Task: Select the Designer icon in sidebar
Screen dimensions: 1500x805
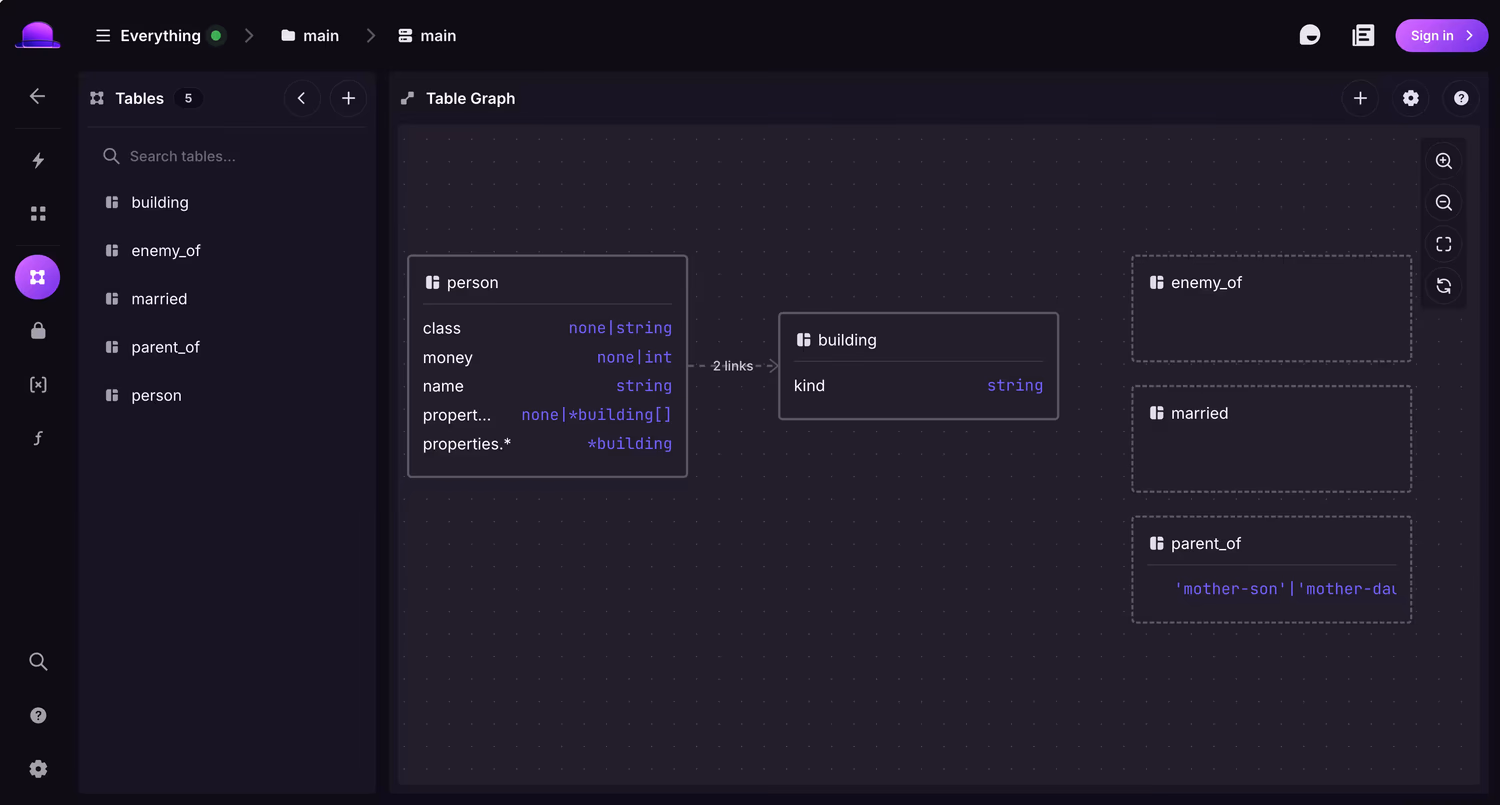Action: pos(37,277)
